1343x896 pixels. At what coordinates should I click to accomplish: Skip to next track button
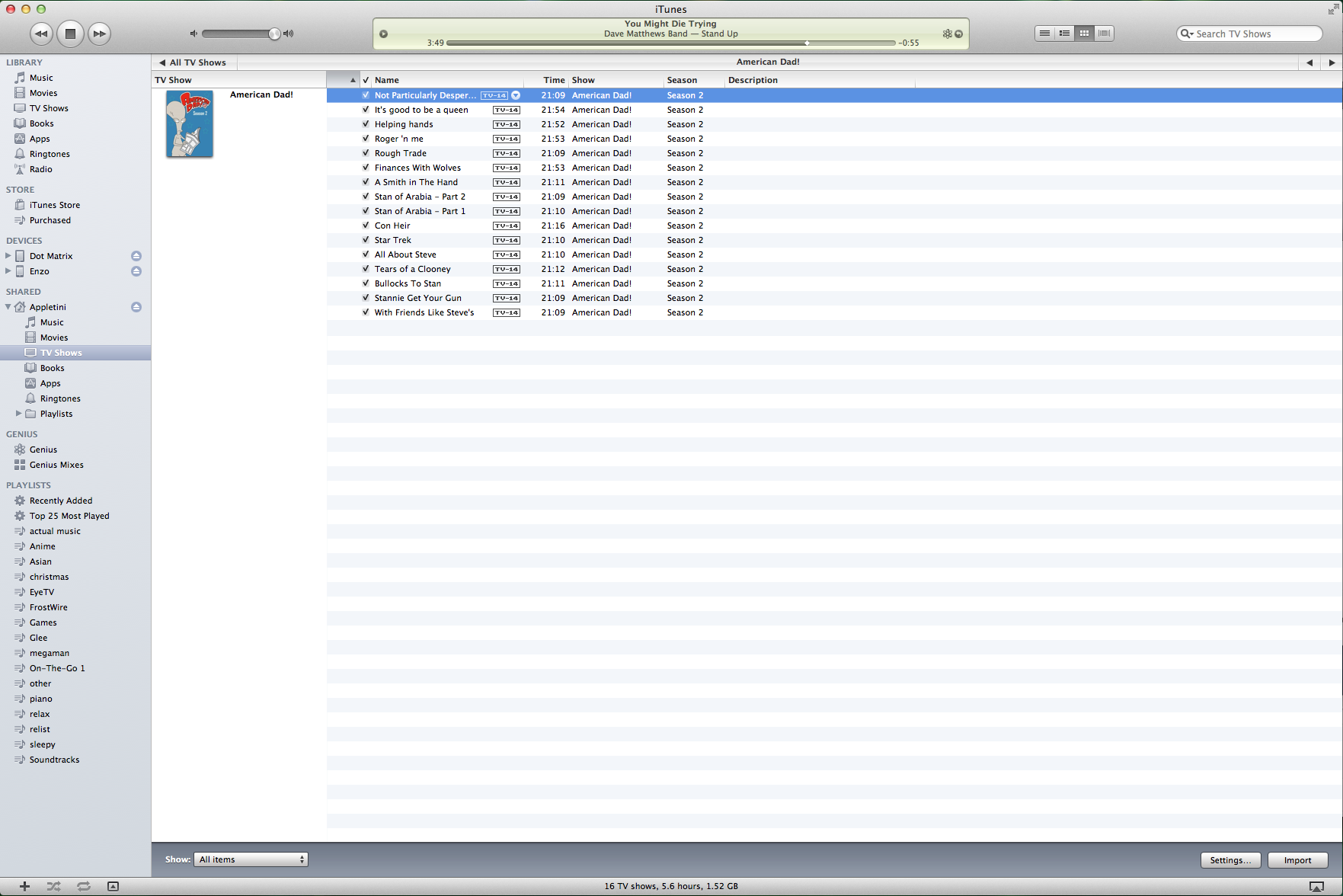99,34
